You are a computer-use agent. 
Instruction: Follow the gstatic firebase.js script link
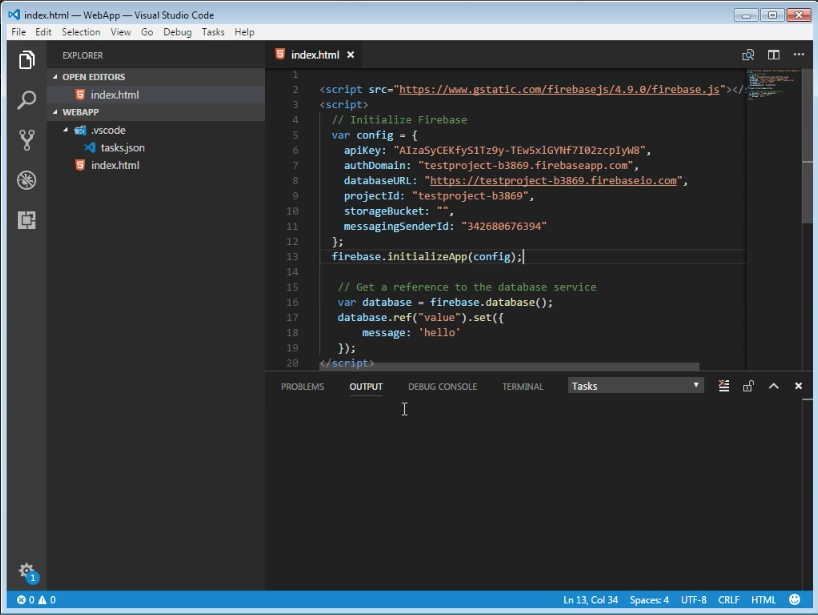(x=559, y=89)
